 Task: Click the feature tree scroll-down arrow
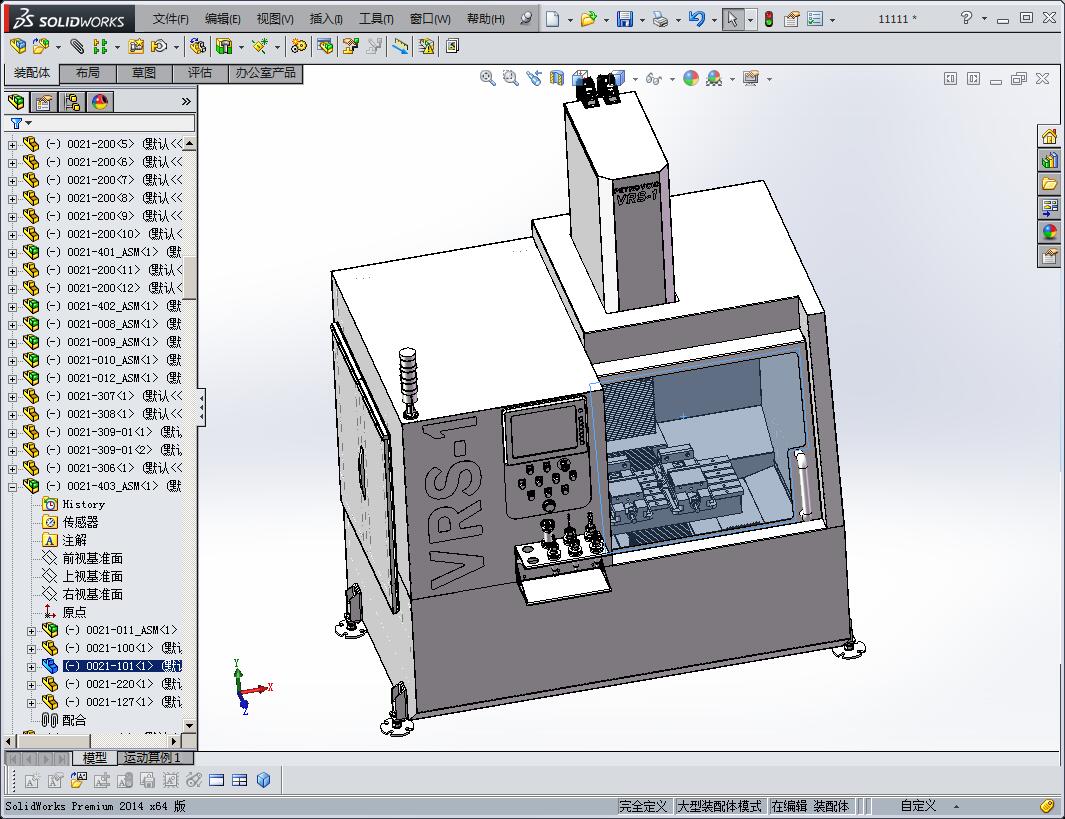[190, 726]
